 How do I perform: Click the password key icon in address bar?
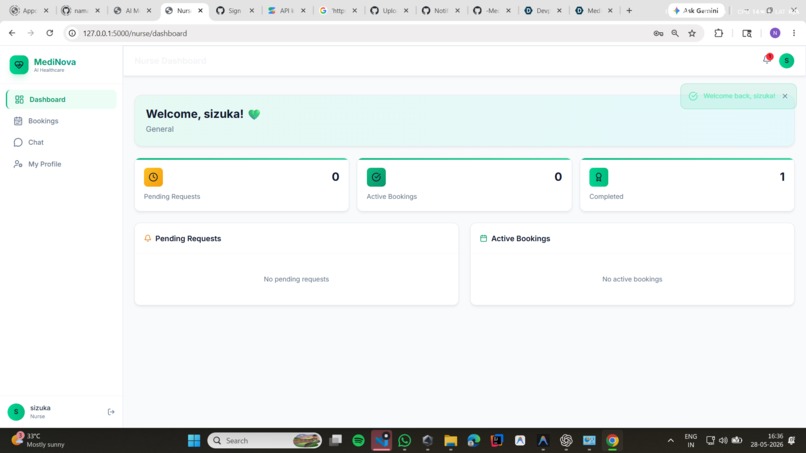pyautogui.click(x=658, y=33)
